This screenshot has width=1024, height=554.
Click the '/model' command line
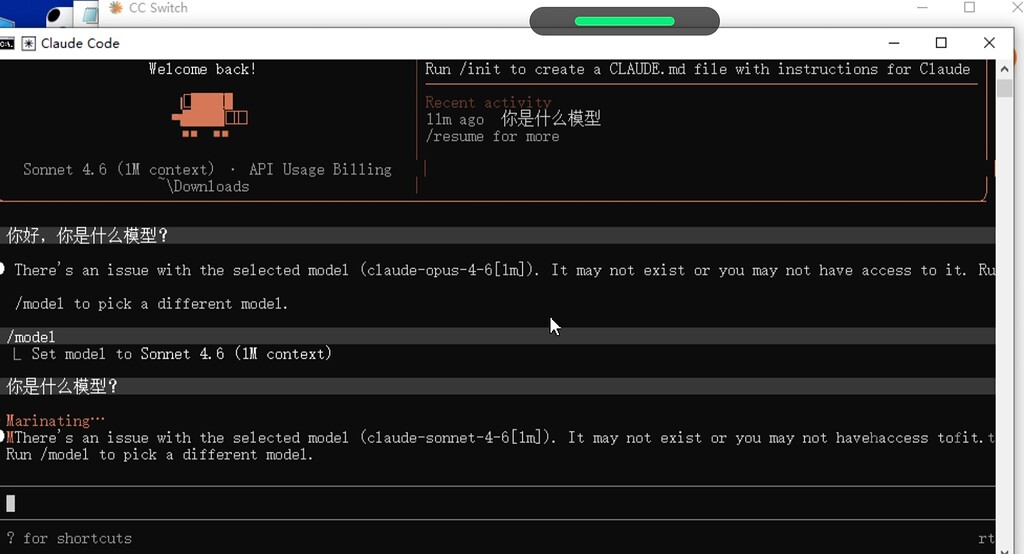point(498,336)
